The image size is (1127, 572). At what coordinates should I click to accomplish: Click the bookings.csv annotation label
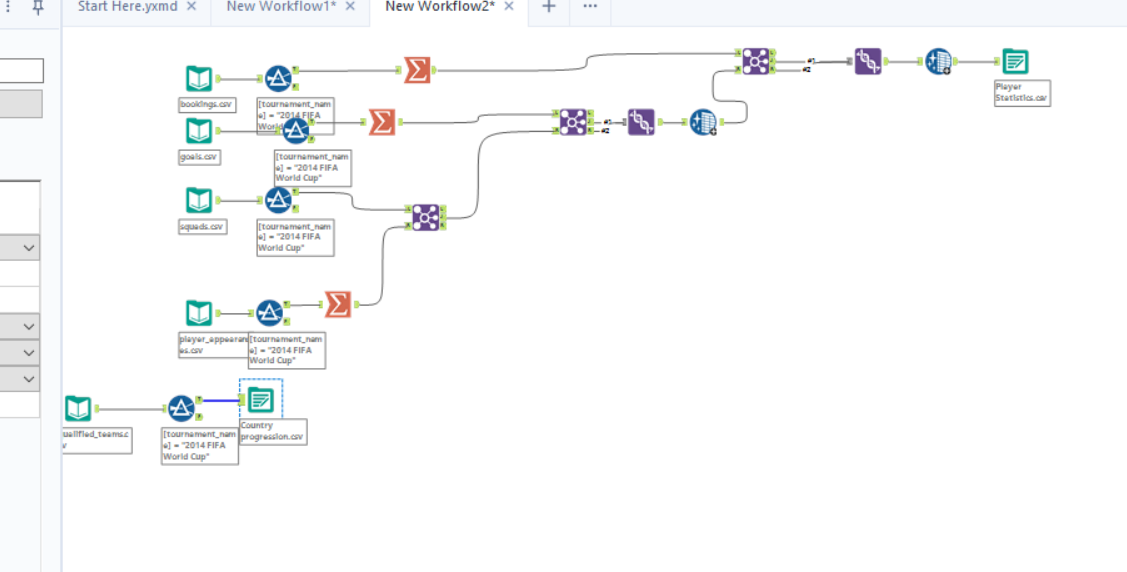[x=207, y=104]
